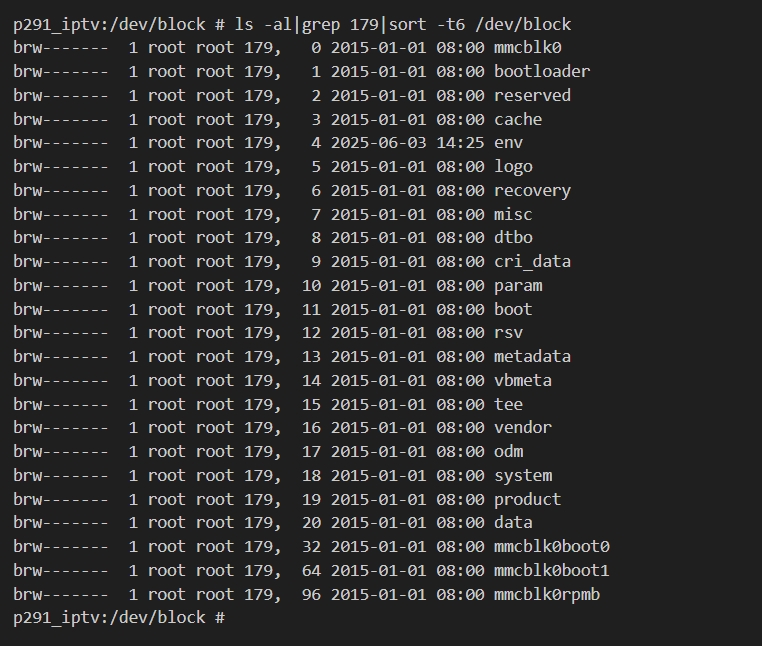Image resolution: width=762 pixels, height=646 pixels.
Task: Click the mmcblk0rpmb device name
Action: click(x=546, y=595)
